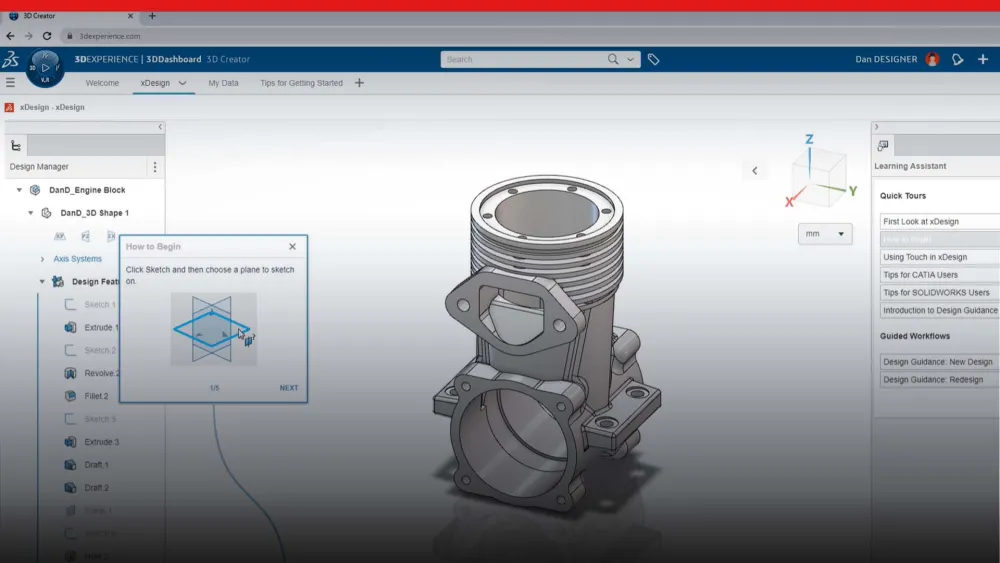The width and height of the screenshot is (1000, 563).
Task: Click the Y axis on orientation triad
Action: tap(853, 191)
